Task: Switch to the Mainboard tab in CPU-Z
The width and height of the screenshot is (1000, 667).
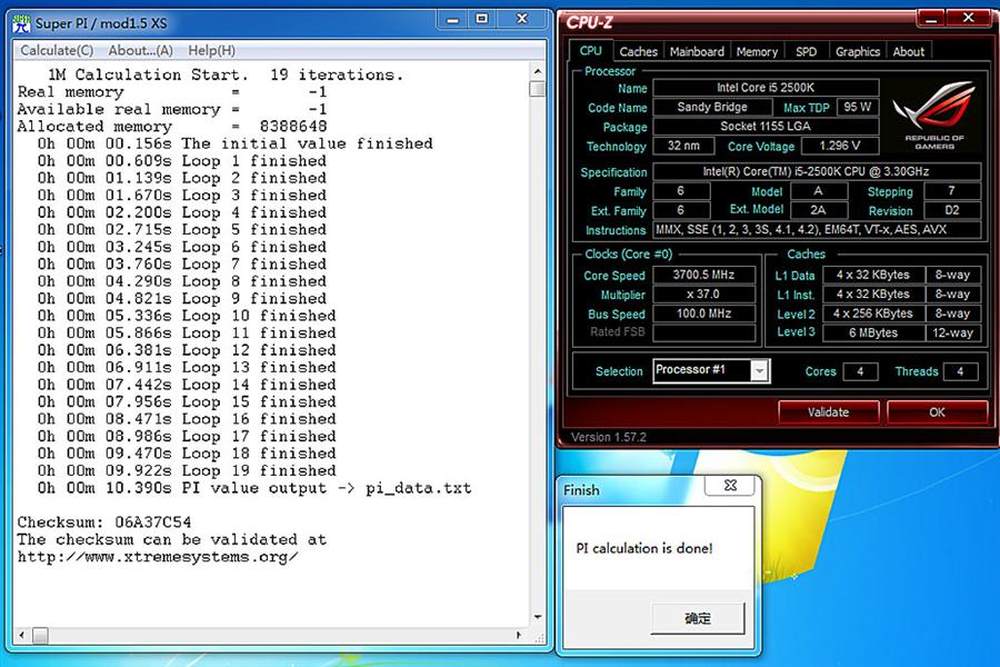Action: [x=696, y=52]
